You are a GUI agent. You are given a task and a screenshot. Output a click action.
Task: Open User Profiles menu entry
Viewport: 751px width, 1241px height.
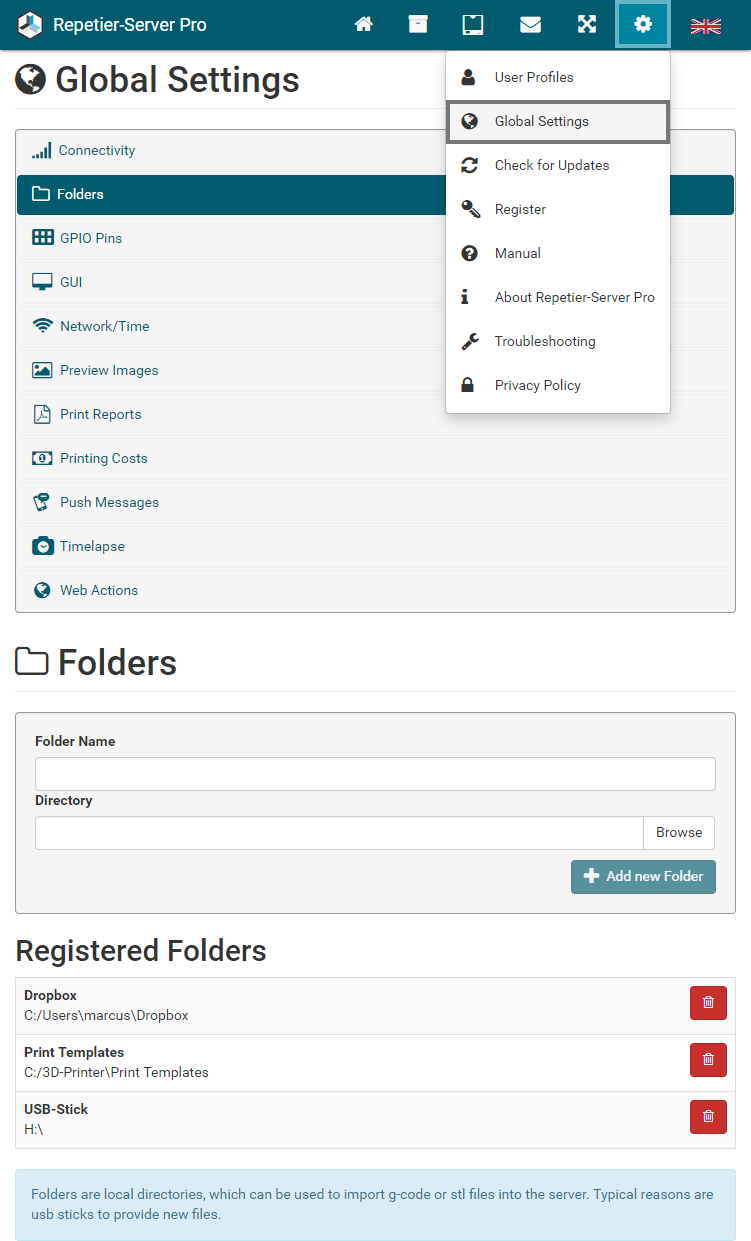[x=534, y=77]
